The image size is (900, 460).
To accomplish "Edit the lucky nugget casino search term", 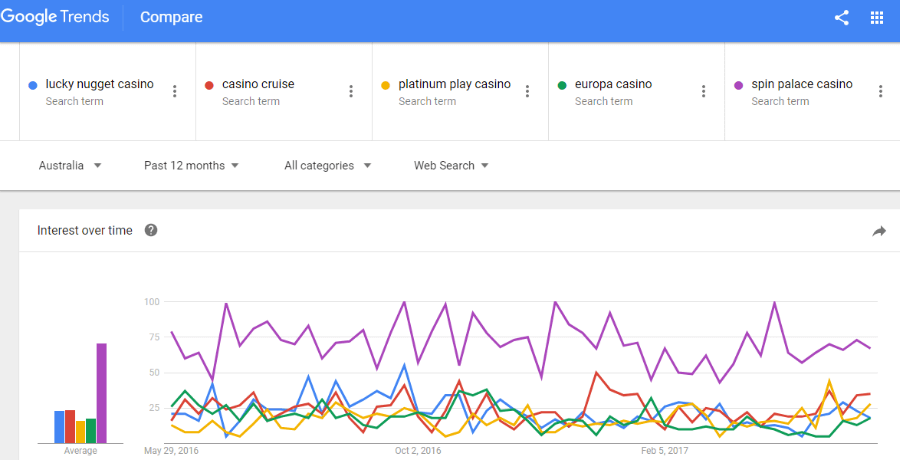I will (100, 84).
